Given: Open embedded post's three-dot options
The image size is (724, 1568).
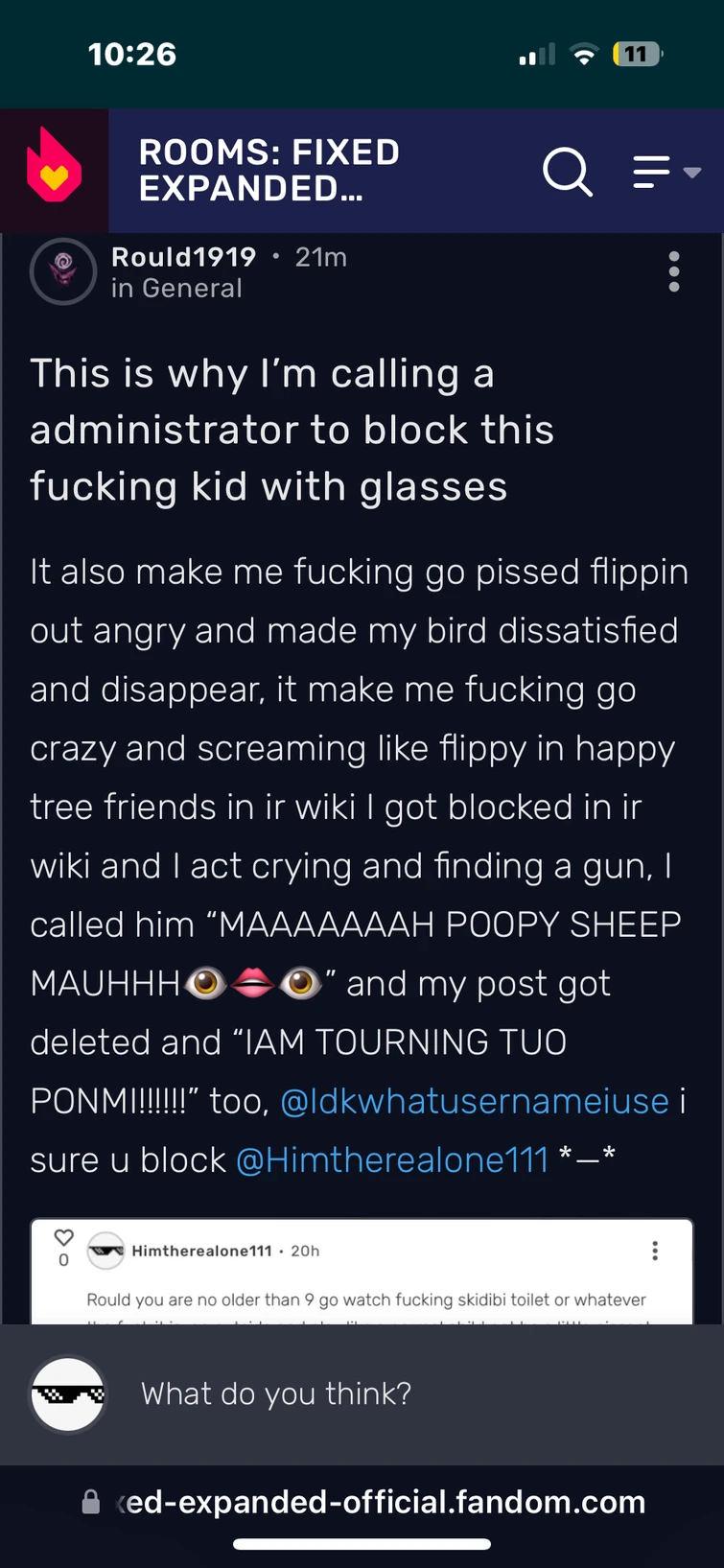Looking at the screenshot, I should point(655,1251).
